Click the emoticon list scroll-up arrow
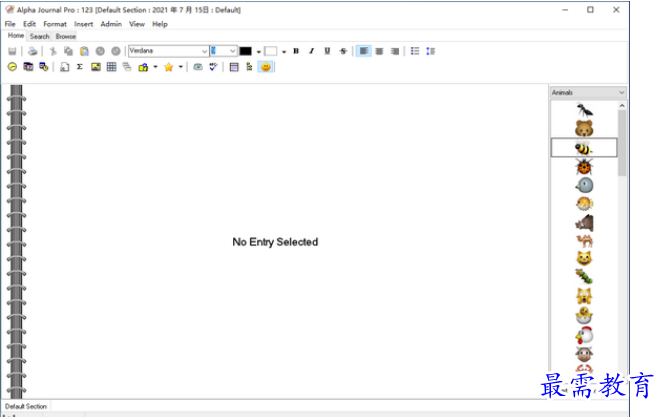 pos(622,106)
